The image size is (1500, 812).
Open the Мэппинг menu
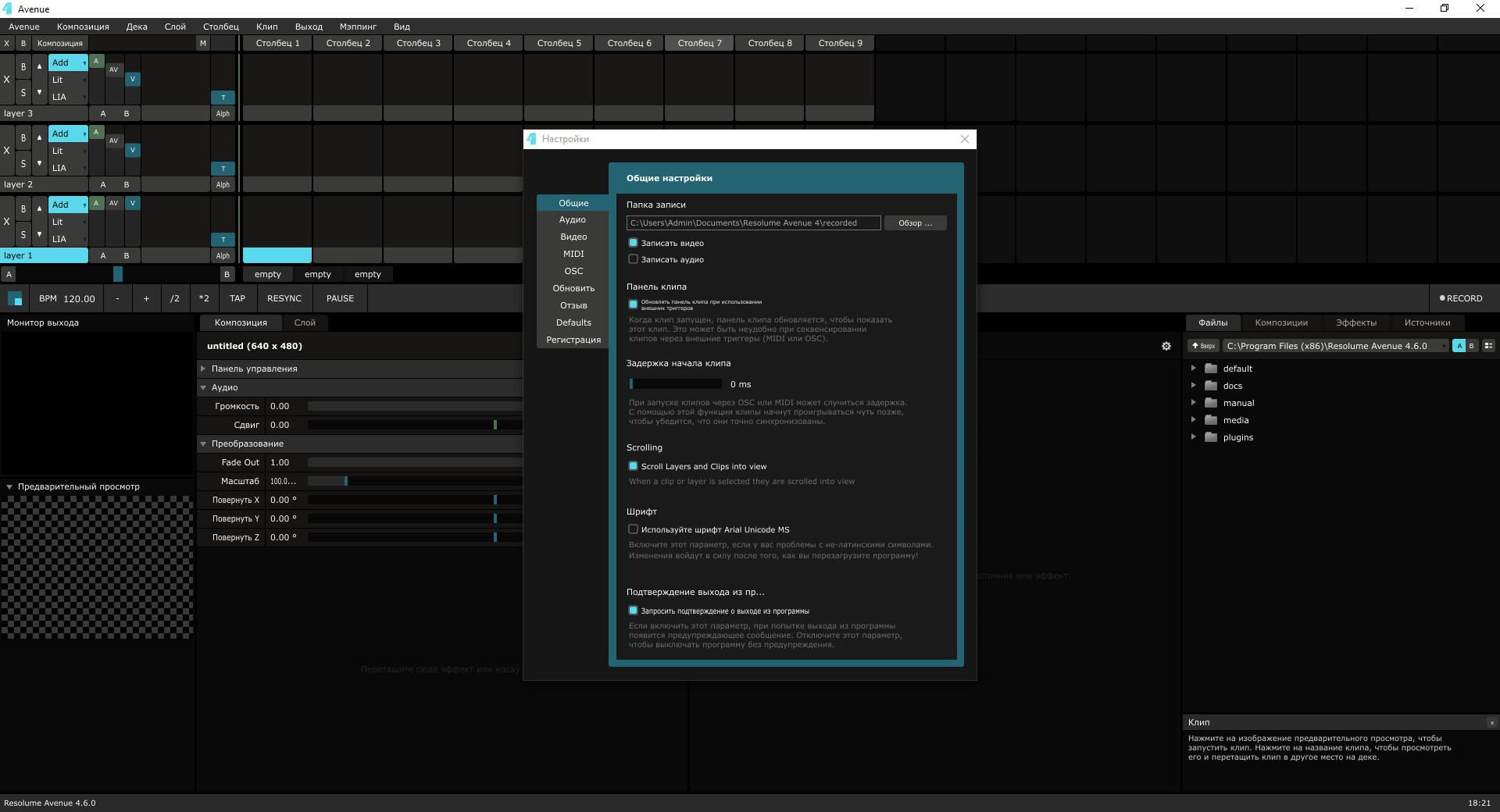(x=358, y=27)
